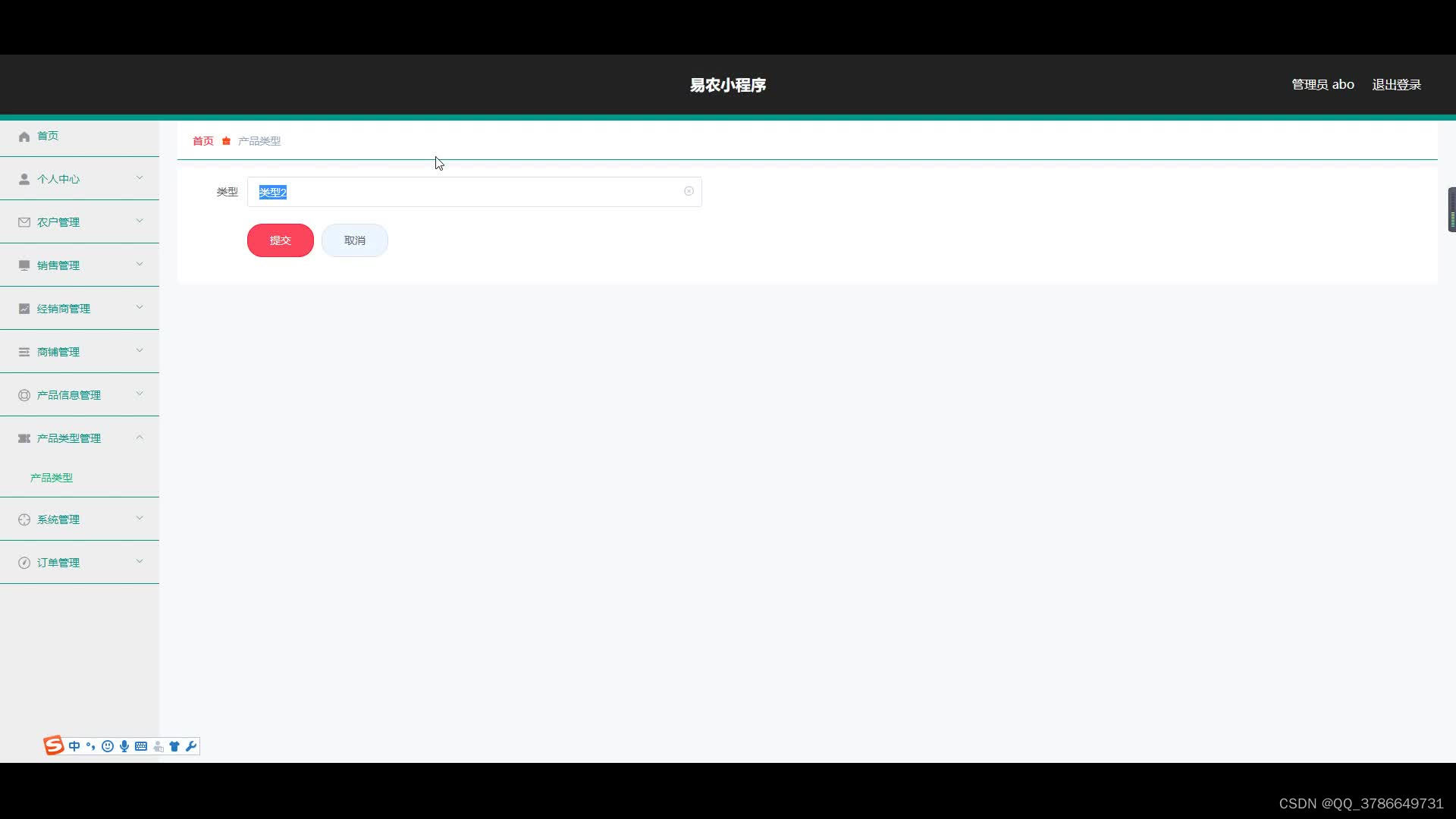Click the 类型 field label
This screenshot has width=1456, height=819.
tap(227, 192)
